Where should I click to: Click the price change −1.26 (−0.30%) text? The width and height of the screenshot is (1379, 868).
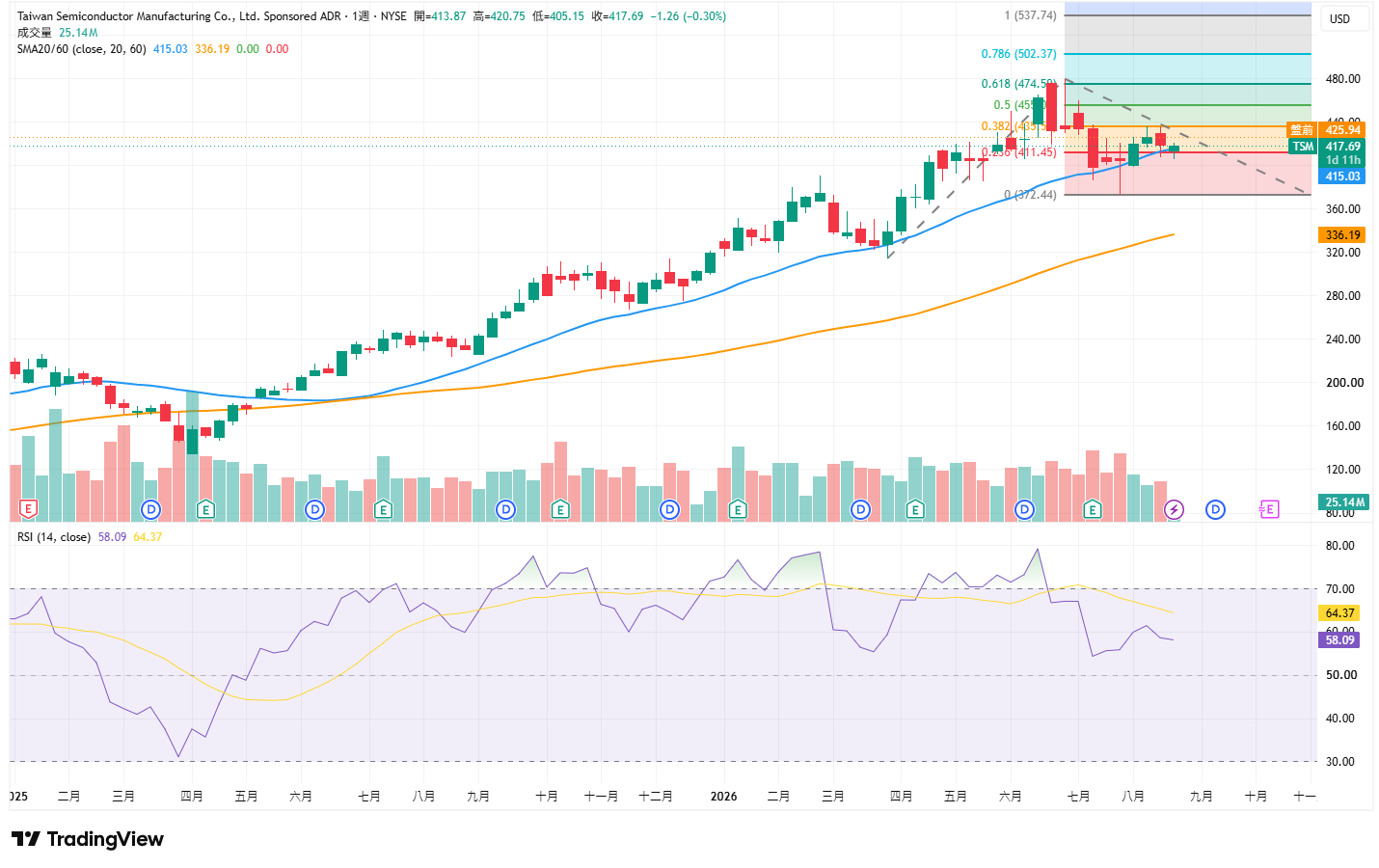tap(689, 16)
